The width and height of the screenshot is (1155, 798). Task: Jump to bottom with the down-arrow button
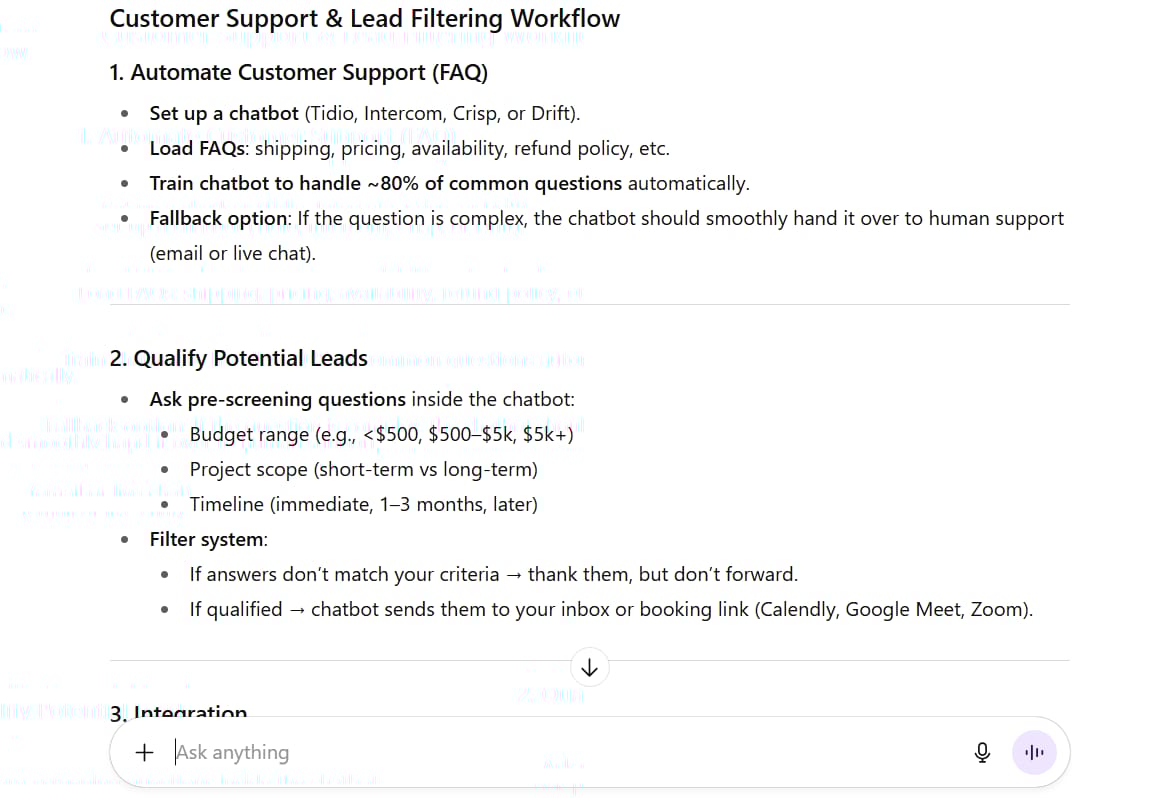(x=589, y=668)
